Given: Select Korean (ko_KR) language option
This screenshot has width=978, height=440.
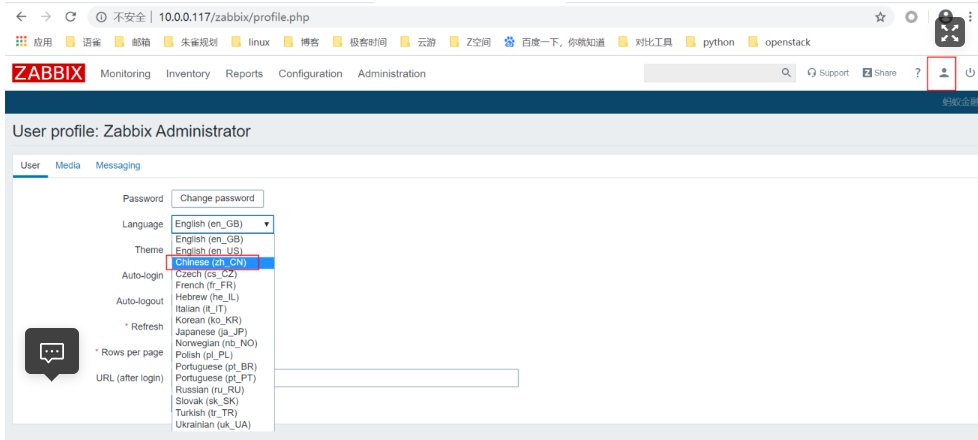Looking at the screenshot, I should (x=223, y=320).
